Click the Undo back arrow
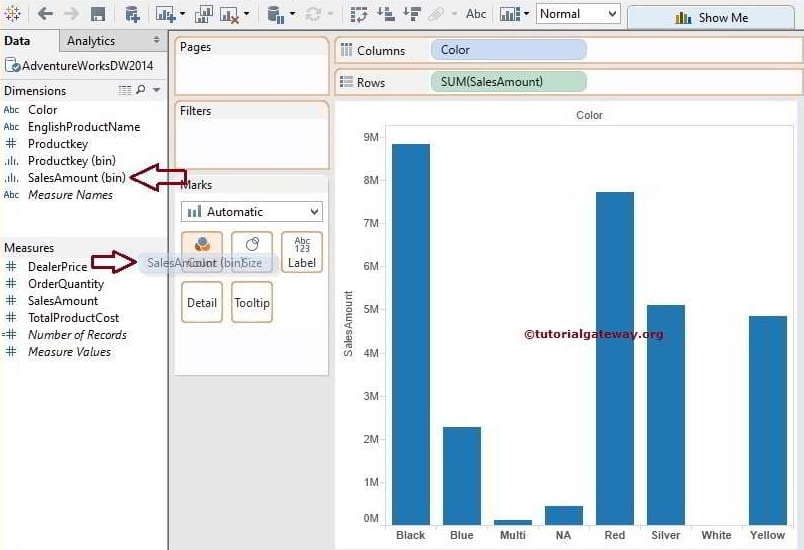Viewport: 804px width, 550px height. coord(45,14)
